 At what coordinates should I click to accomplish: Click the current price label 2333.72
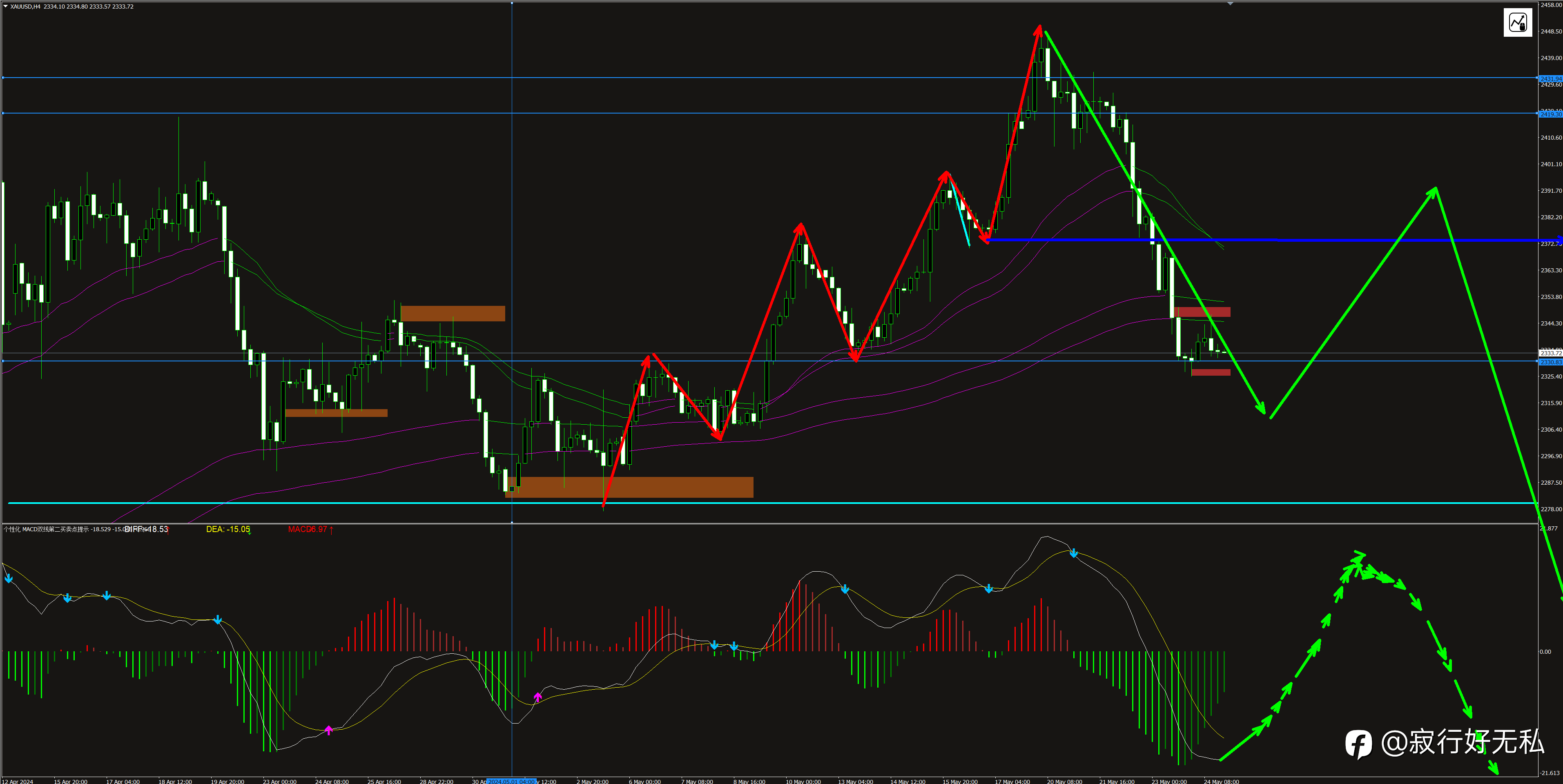(x=1551, y=353)
